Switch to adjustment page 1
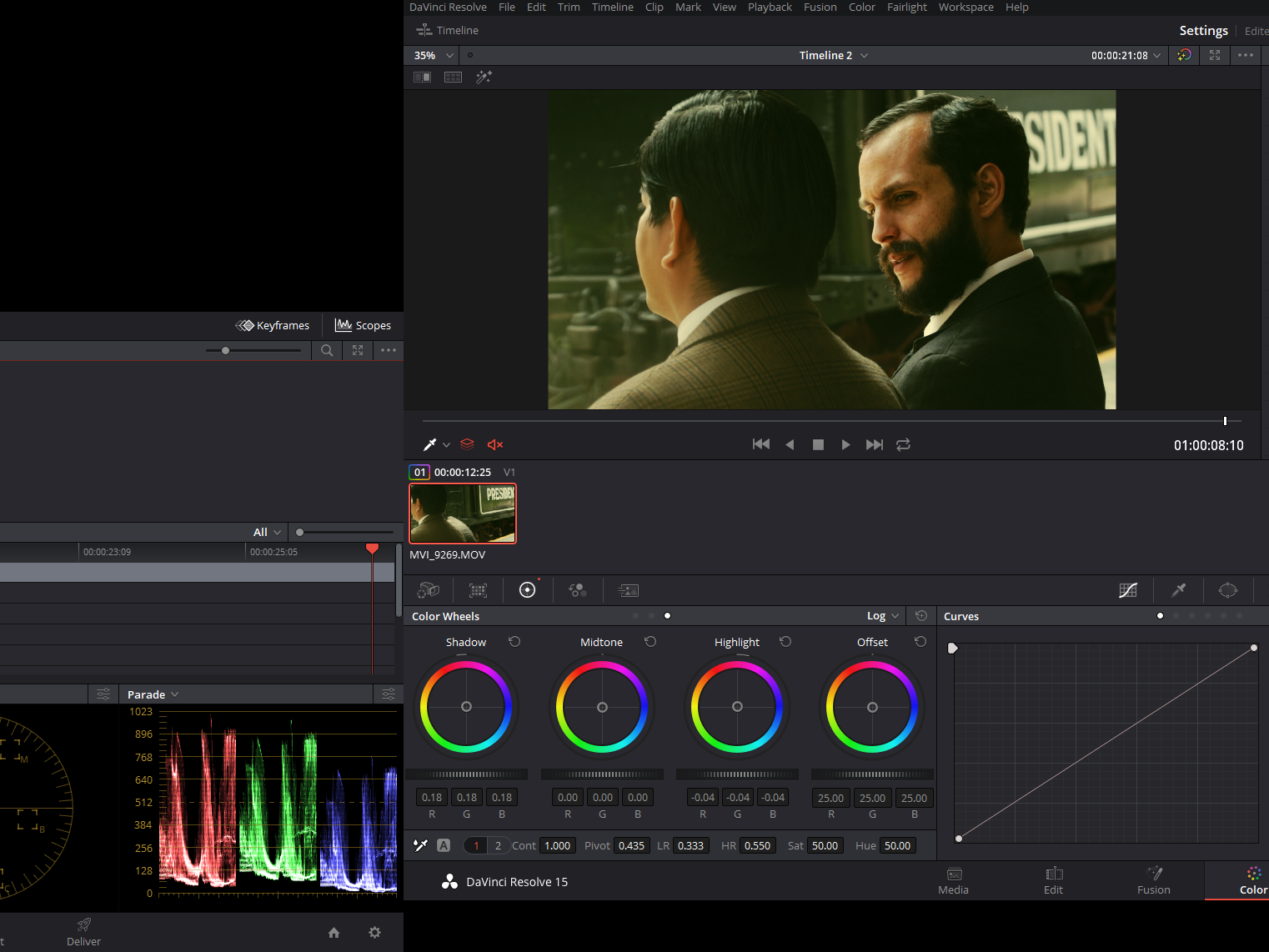The image size is (1269, 952). click(476, 845)
